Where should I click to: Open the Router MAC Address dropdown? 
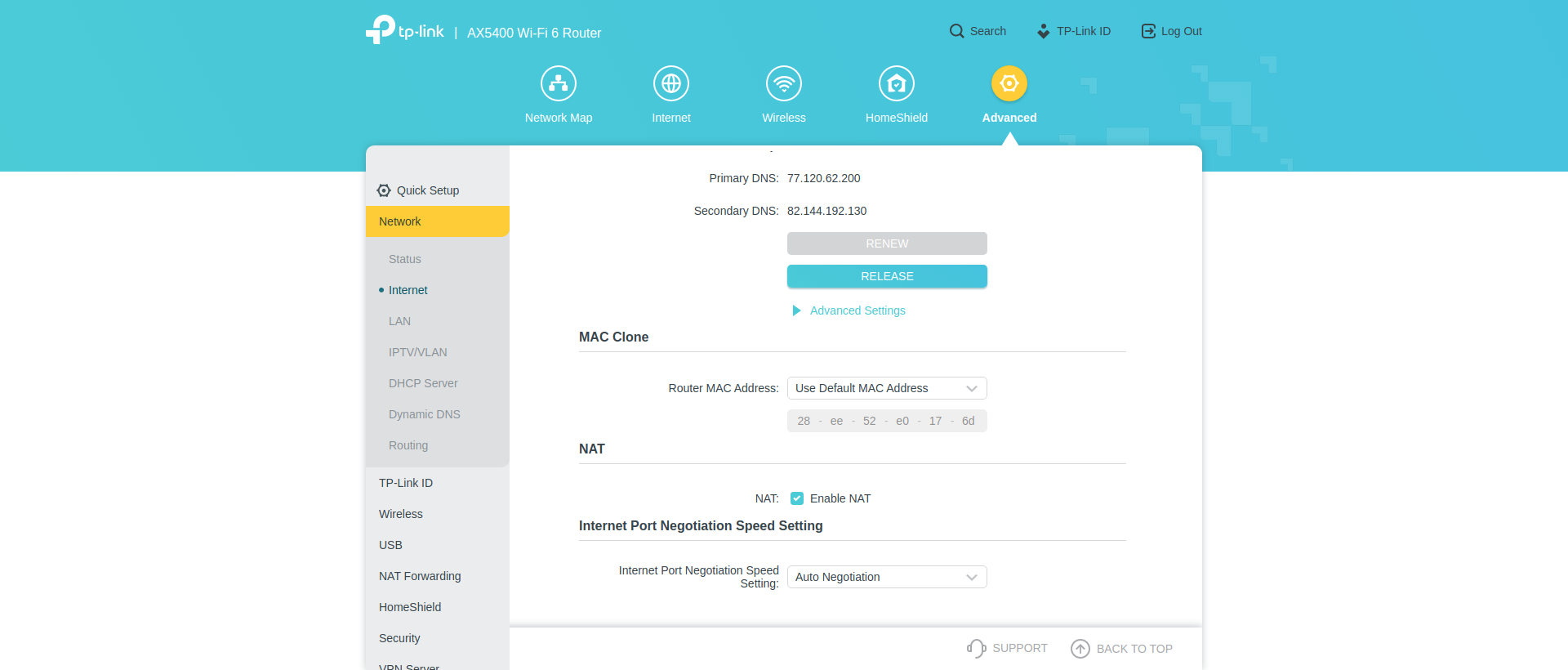(887, 388)
